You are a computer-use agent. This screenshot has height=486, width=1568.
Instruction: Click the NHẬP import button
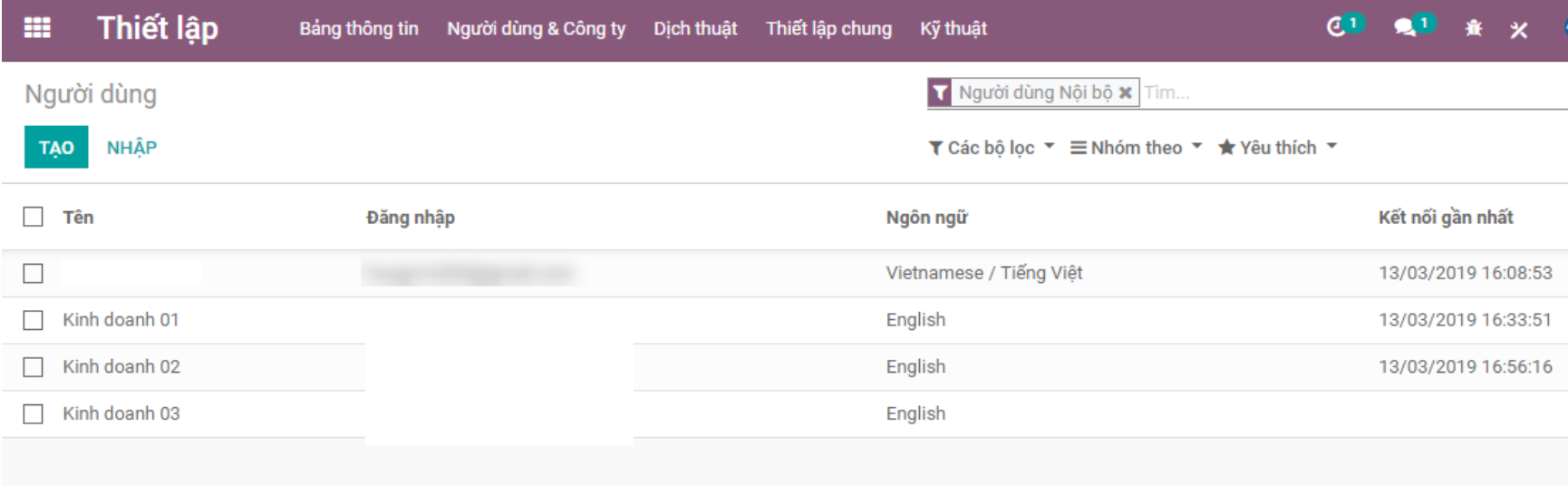[131, 148]
